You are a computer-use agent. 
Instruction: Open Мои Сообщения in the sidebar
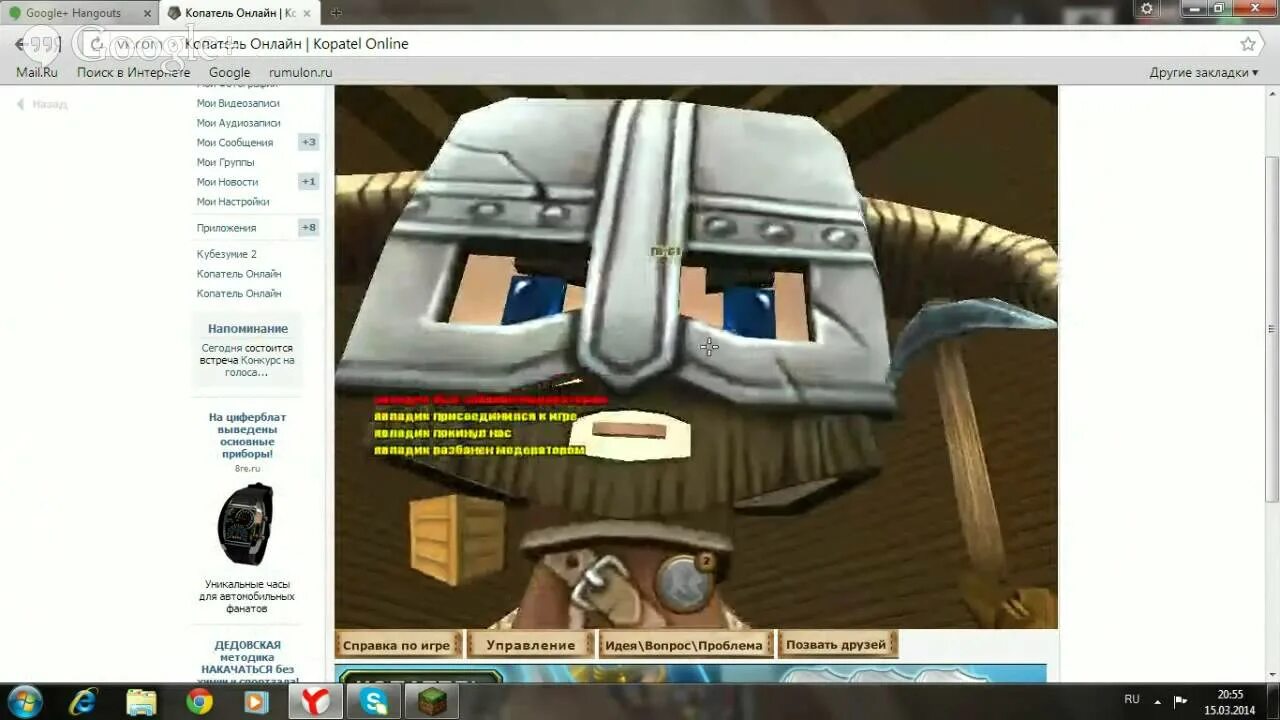pyautogui.click(x=234, y=143)
